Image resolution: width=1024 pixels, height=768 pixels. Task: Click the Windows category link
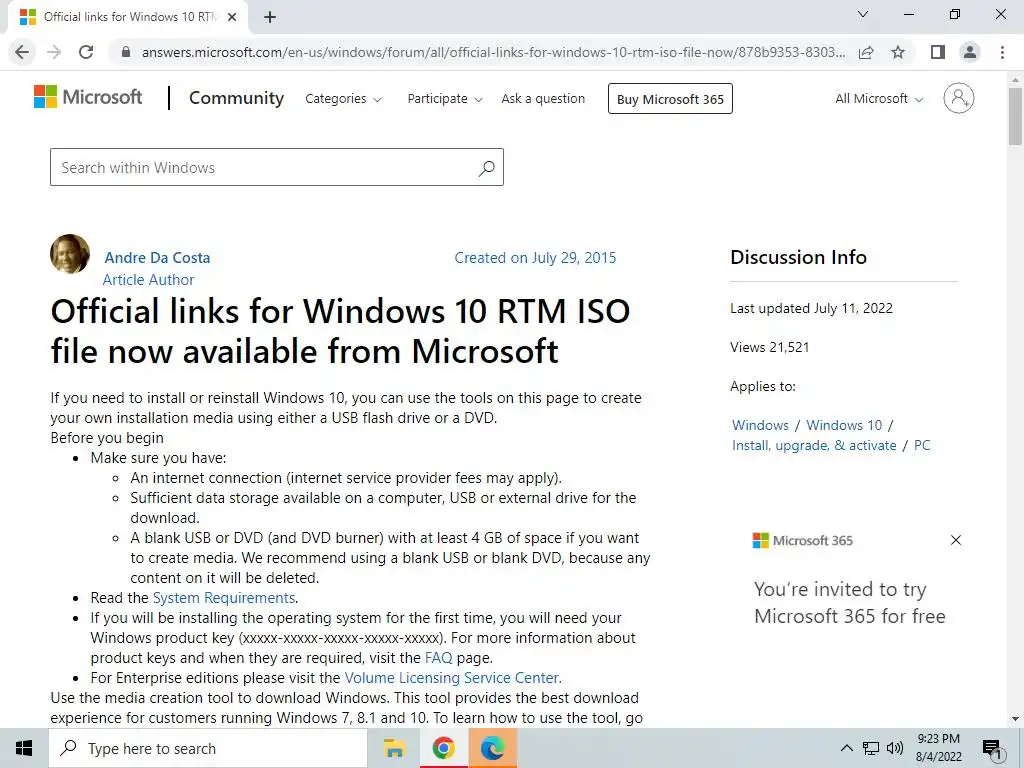click(760, 425)
